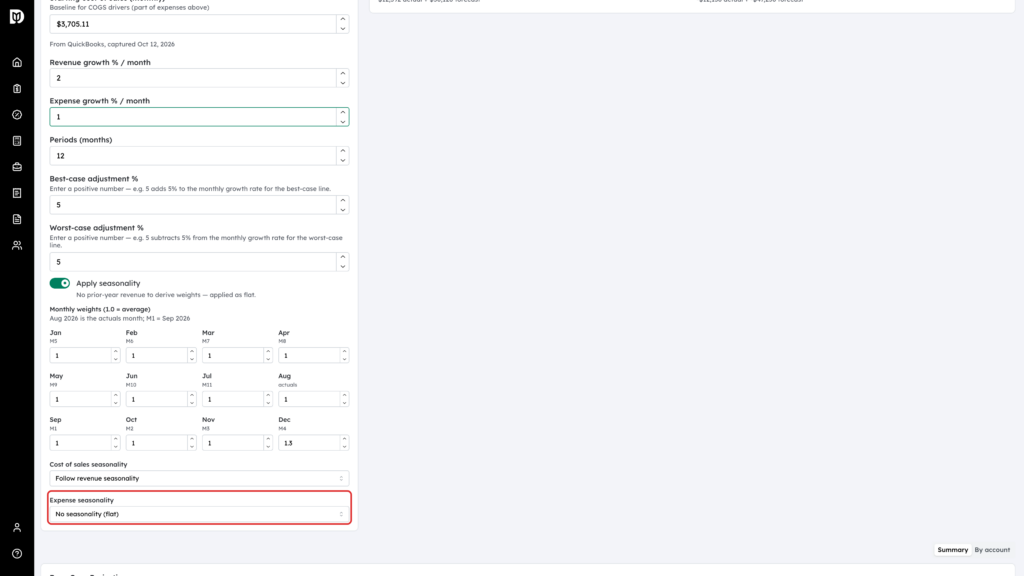Image resolution: width=1024 pixels, height=576 pixels.
Task: Open the clipboard icon in the sidebar
Action: 17,89
